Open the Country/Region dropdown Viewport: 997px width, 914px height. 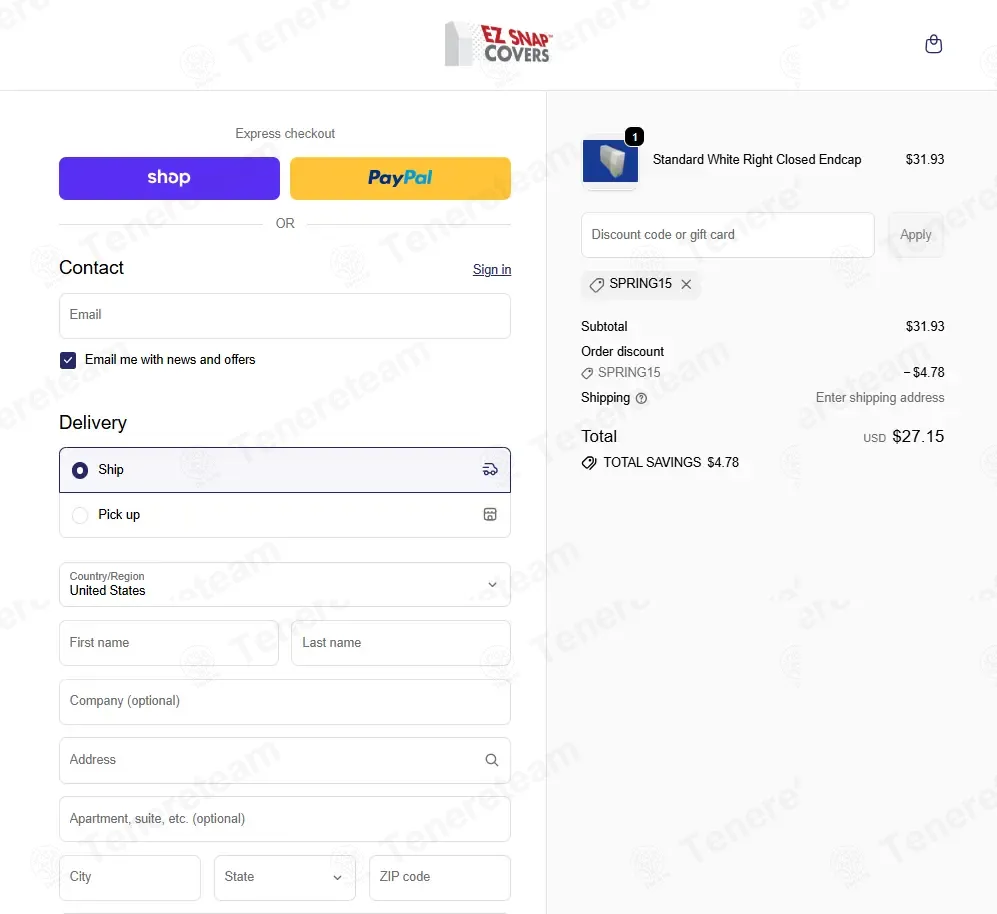pos(285,585)
